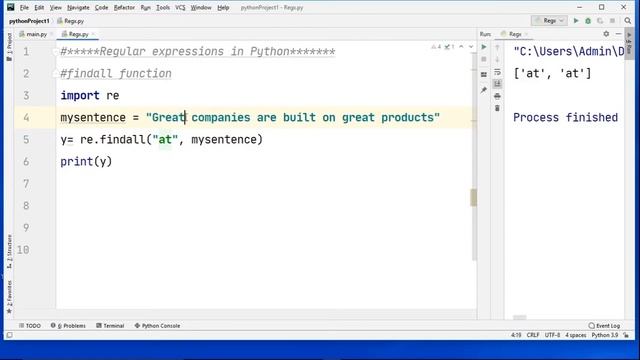Stop the process in the Run panel
The width and height of the screenshot is (640, 360).
484,60
